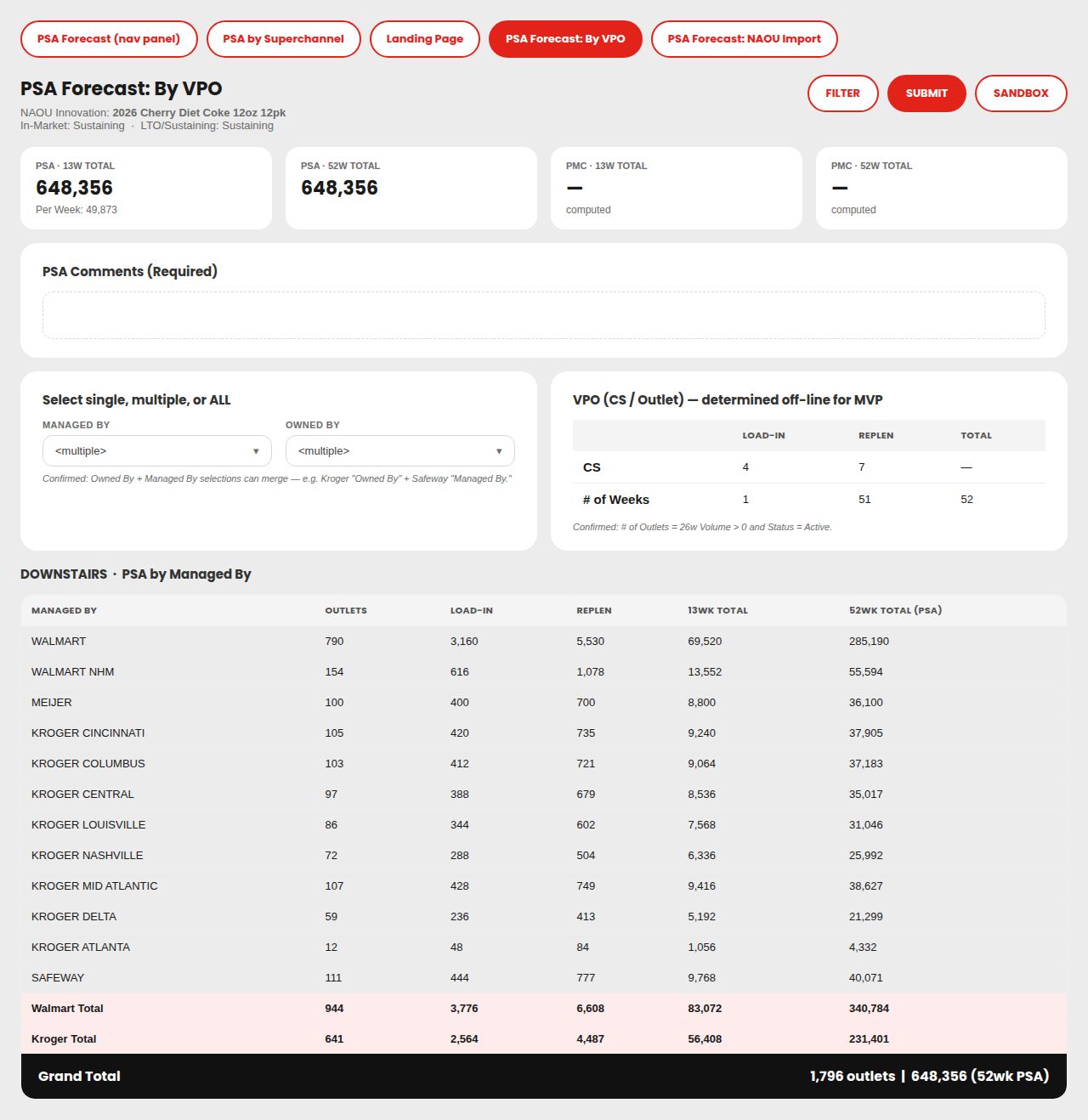The image size is (1088, 1120).
Task: Select the WALMART row name
Action: 59,642
